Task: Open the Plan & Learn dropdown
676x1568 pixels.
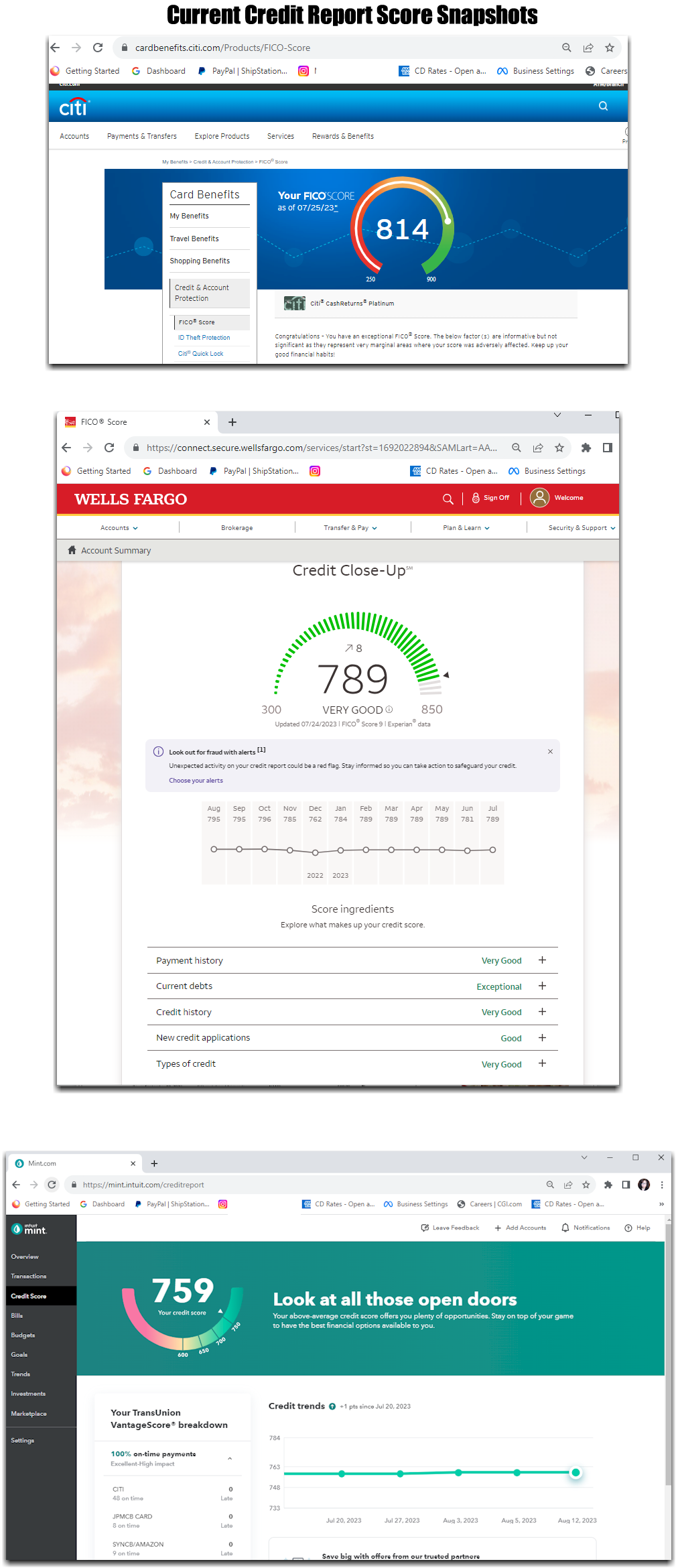Action: pos(466,528)
